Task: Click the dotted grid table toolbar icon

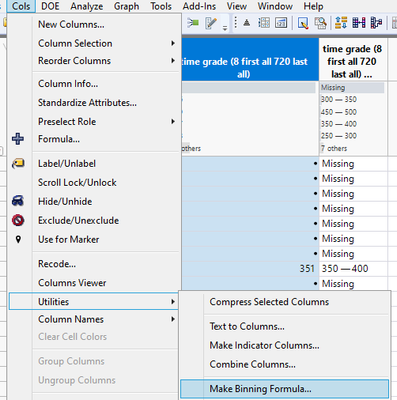Action: click(264, 23)
